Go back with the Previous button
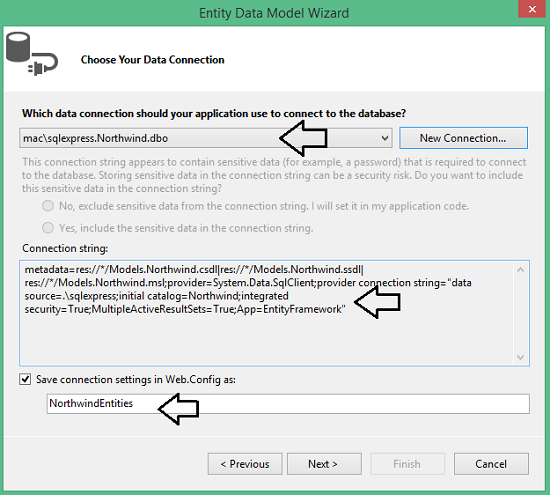This screenshot has height=495, width=550. point(245,464)
